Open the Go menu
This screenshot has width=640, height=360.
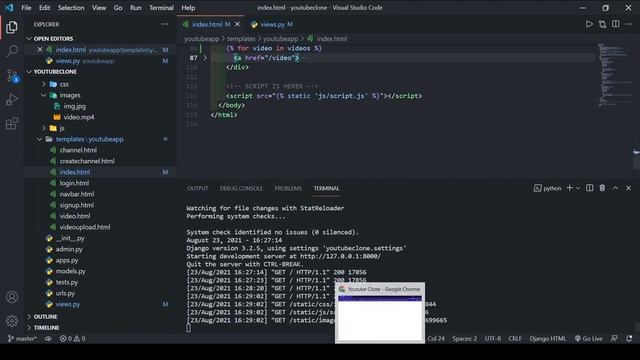[118, 8]
